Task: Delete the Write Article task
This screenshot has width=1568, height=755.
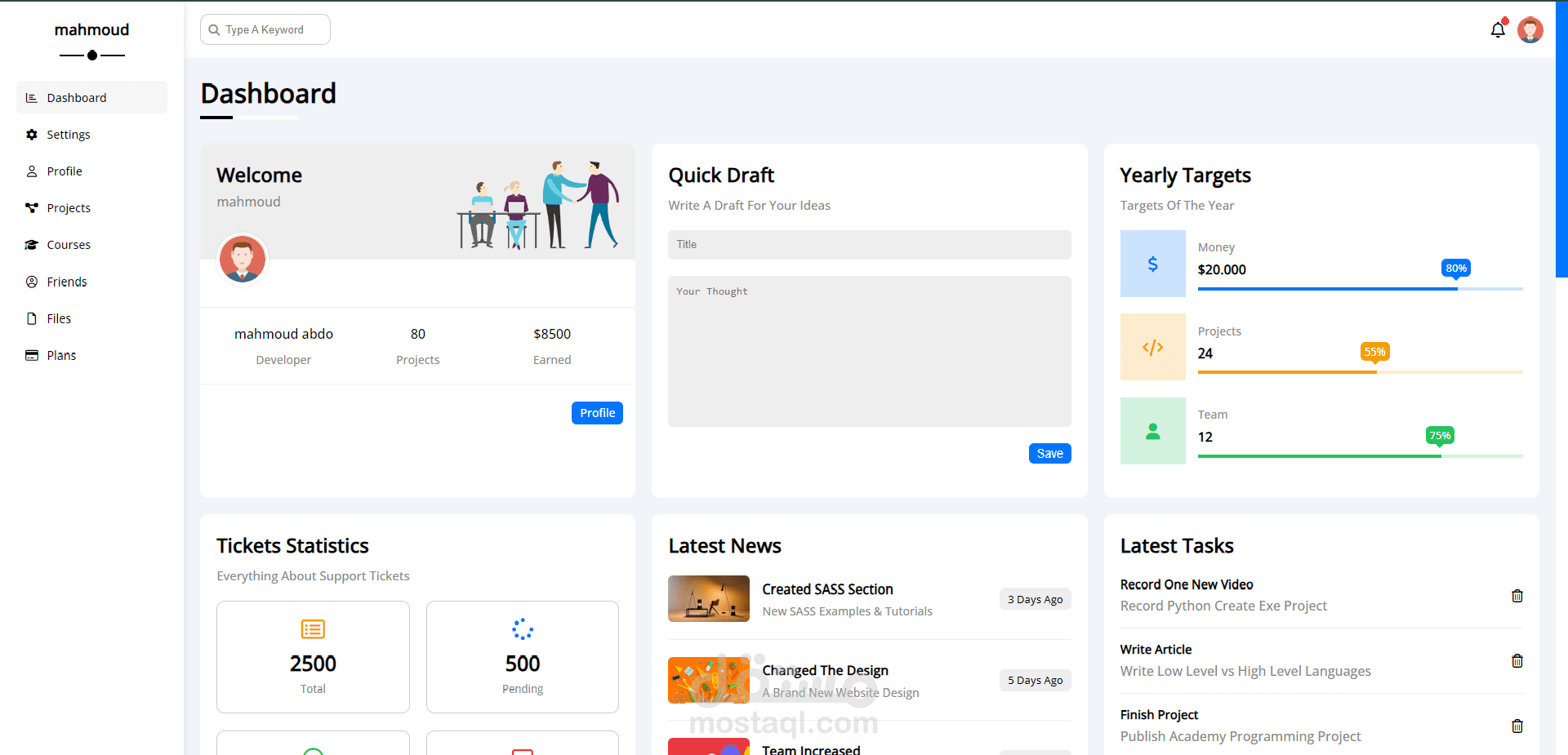Action: tap(1517, 661)
